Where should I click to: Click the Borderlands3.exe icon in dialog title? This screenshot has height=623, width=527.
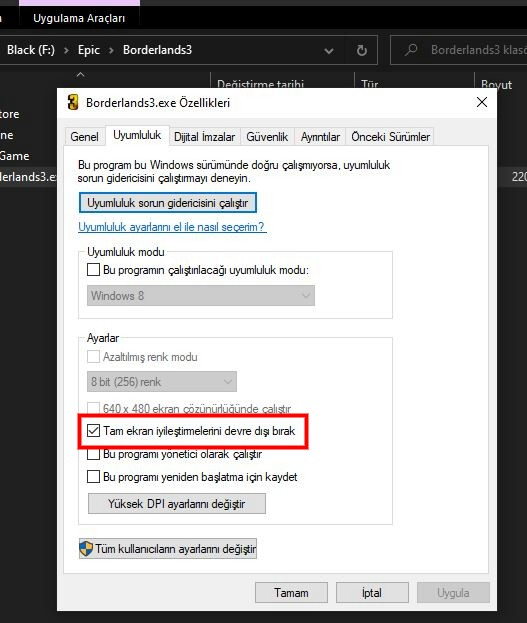point(73,103)
